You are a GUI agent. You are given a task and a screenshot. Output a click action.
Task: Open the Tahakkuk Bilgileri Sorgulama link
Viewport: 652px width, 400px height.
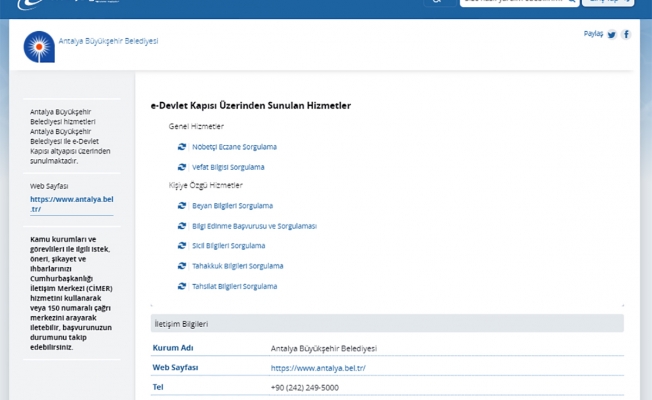tap(237, 266)
